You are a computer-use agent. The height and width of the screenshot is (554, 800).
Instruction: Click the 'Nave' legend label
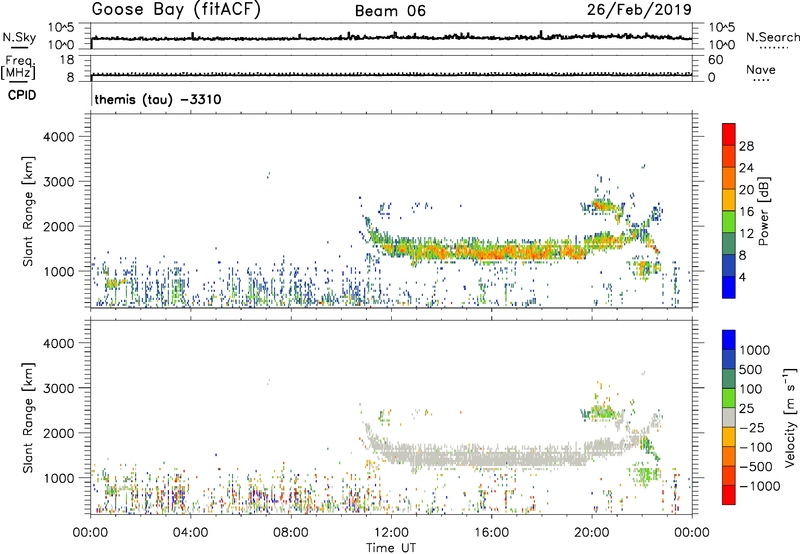[761, 69]
